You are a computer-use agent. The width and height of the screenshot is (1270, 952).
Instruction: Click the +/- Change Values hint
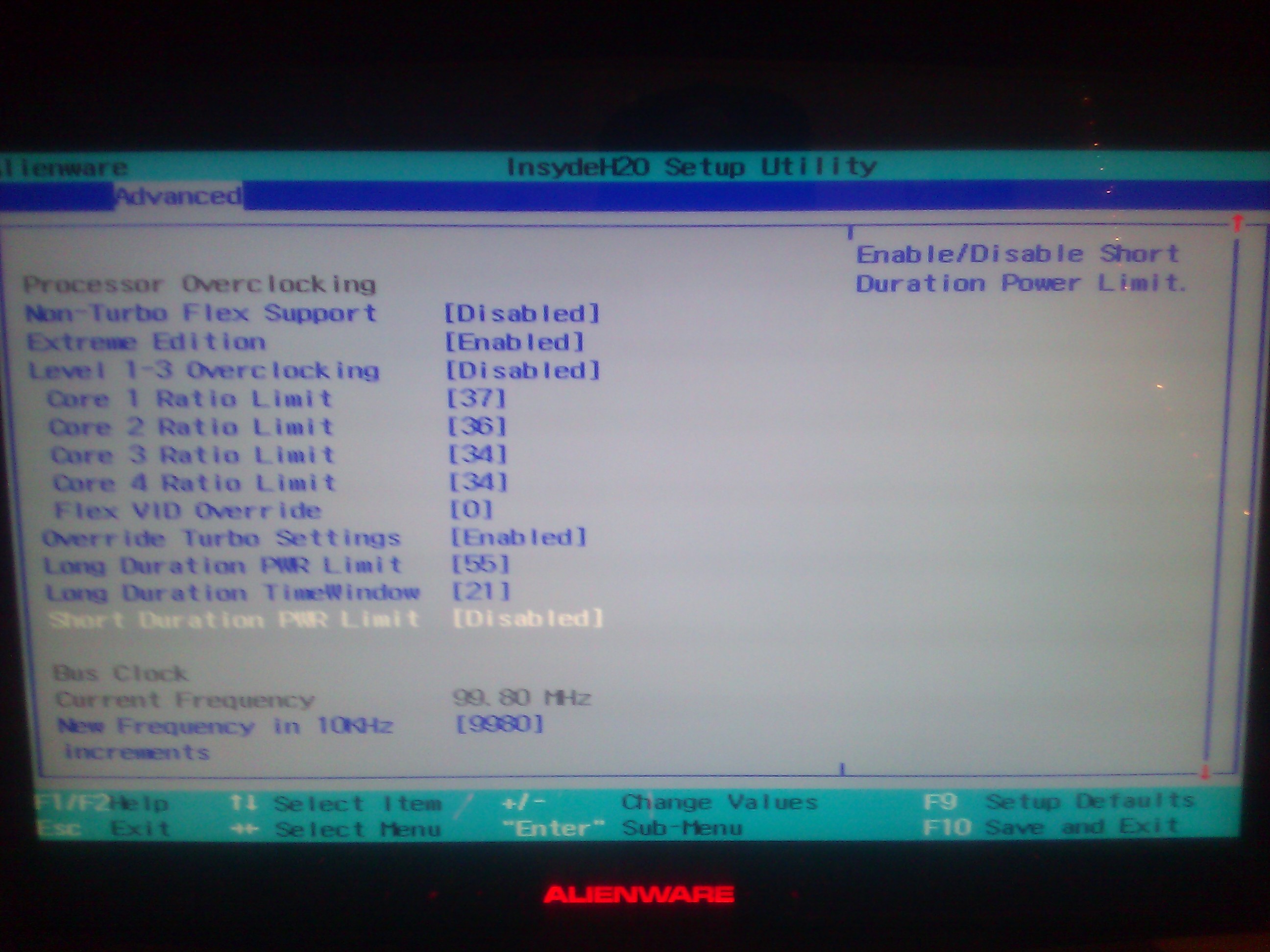[659, 802]
